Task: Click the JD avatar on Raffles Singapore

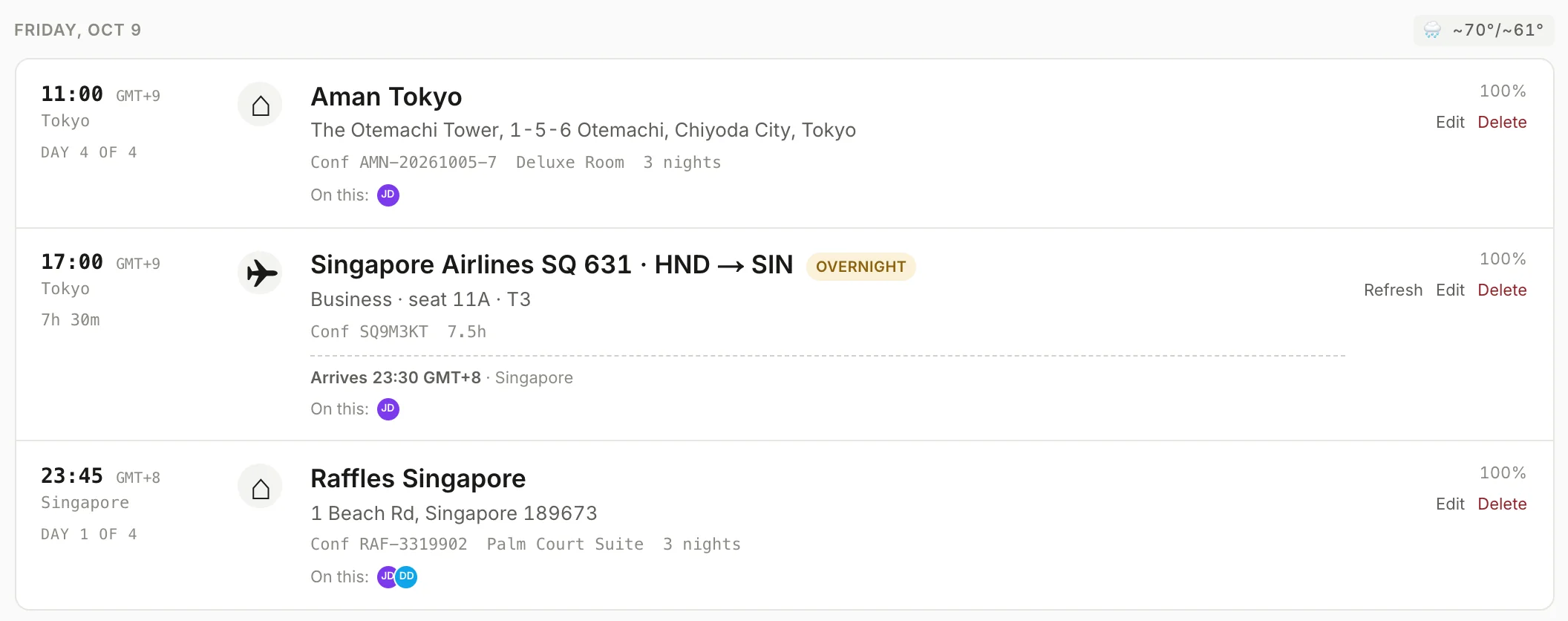Action: click(386, 577)
